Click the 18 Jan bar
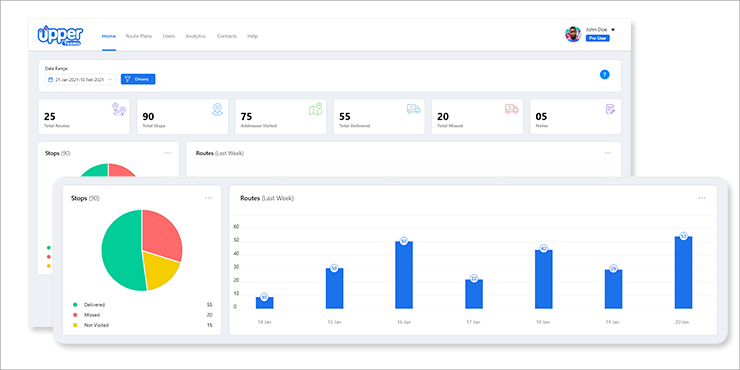The height and width of the screenshot is (370, 740). pos(544,279)
